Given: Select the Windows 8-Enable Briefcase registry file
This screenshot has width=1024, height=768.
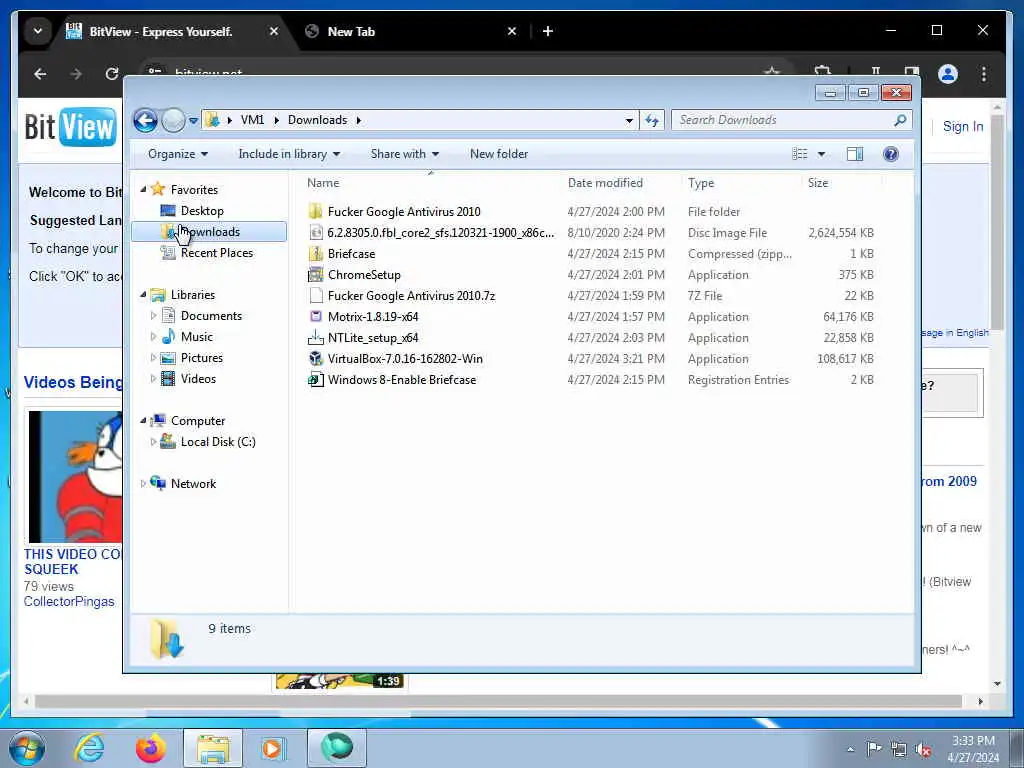Looking at the screenshot, I should 401,379.
